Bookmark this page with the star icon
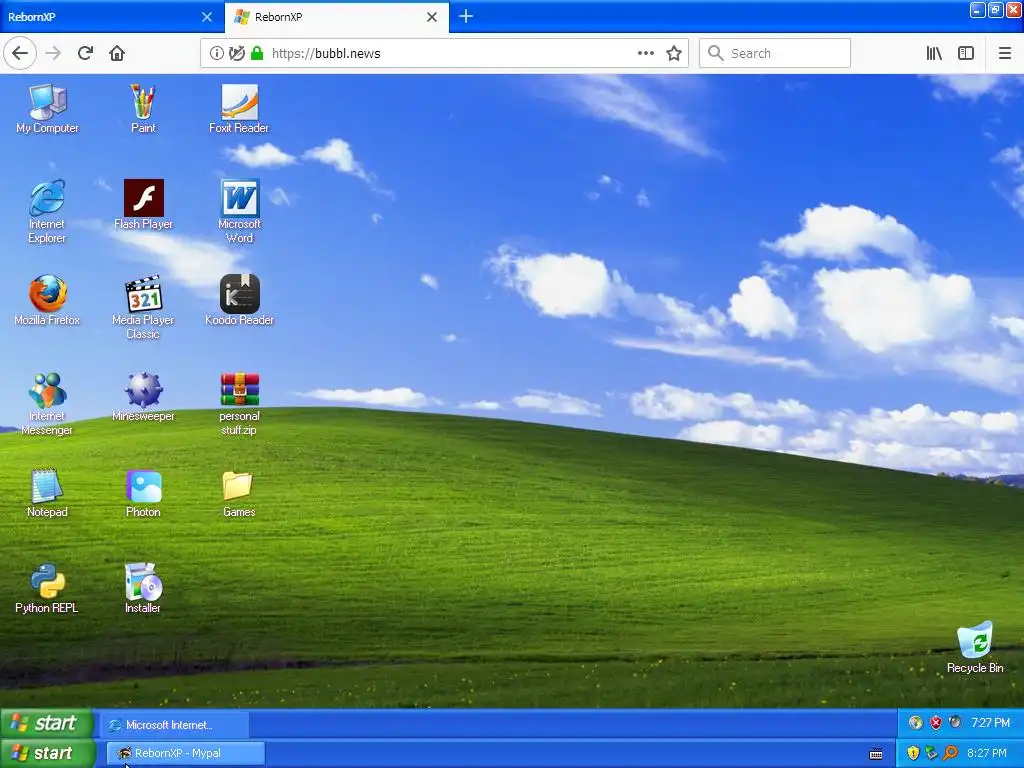The width and height of the screenshot is (1024, 768). (x=674, y=53)
